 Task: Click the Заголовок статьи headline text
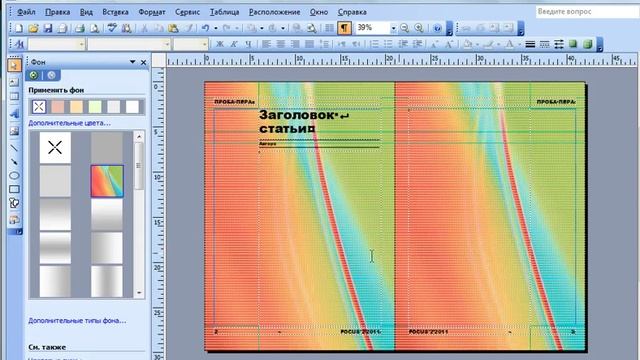(x=304, y=121)
